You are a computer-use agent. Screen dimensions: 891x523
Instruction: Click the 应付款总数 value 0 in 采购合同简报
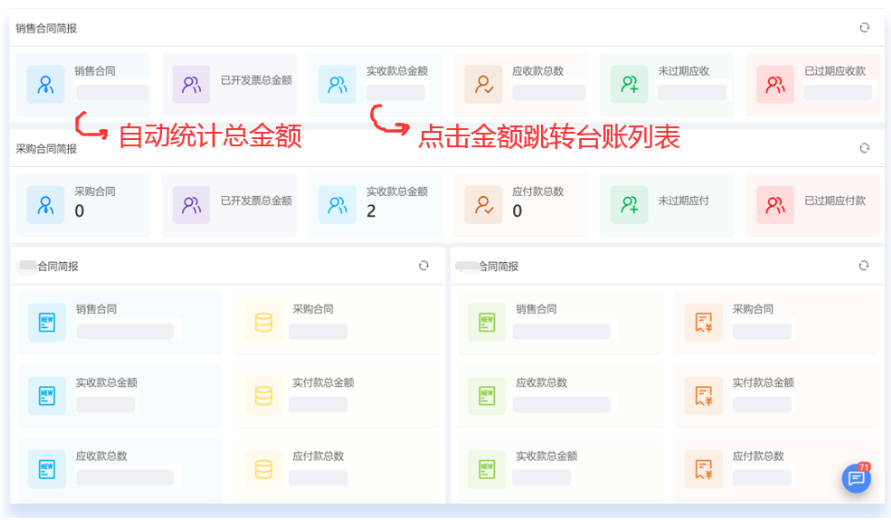(x=517, y=211)
